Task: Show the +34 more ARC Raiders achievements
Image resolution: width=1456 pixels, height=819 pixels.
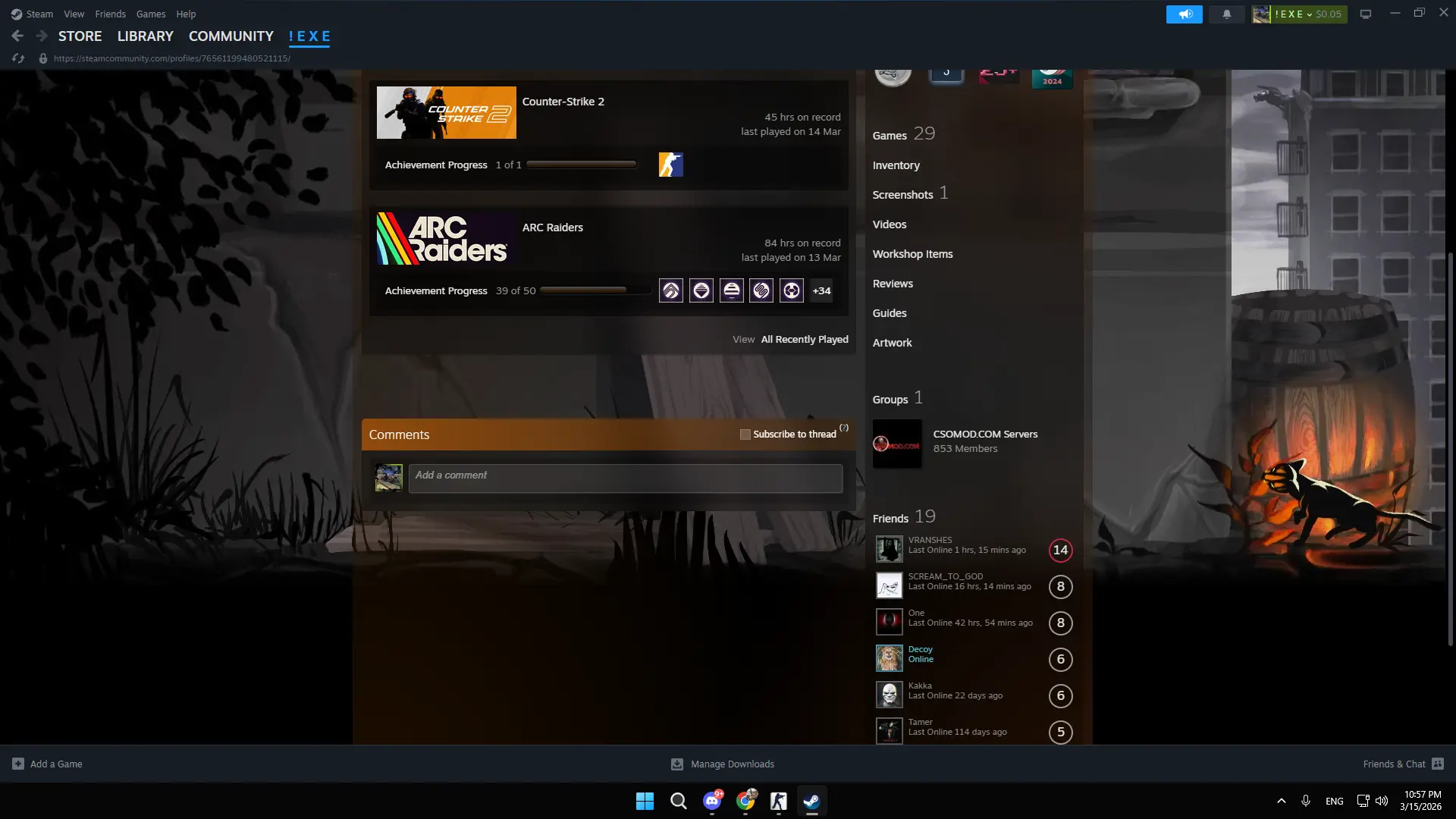Action: pyautogui.click(x=821, y=290)
